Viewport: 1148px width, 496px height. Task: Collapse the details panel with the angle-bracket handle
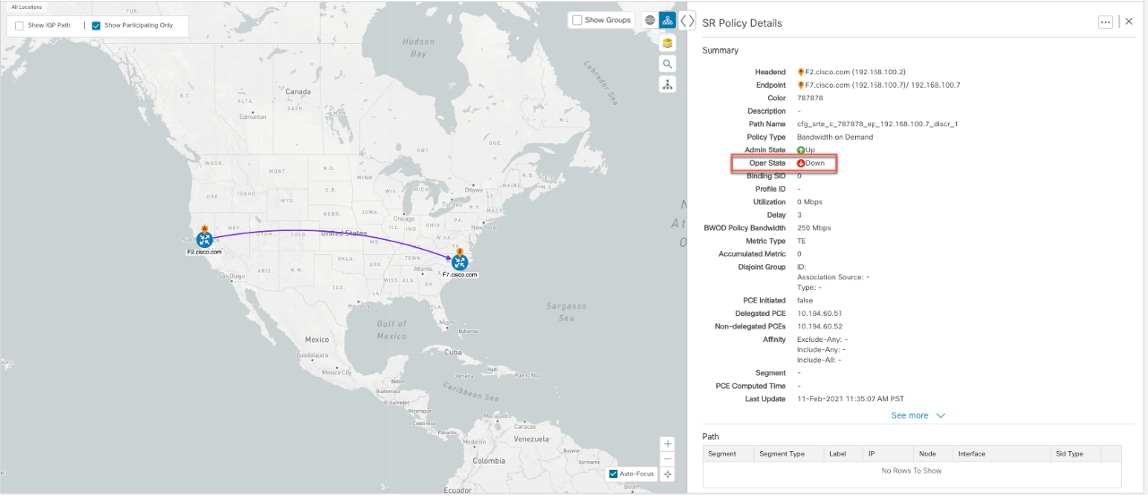[687, 20]
